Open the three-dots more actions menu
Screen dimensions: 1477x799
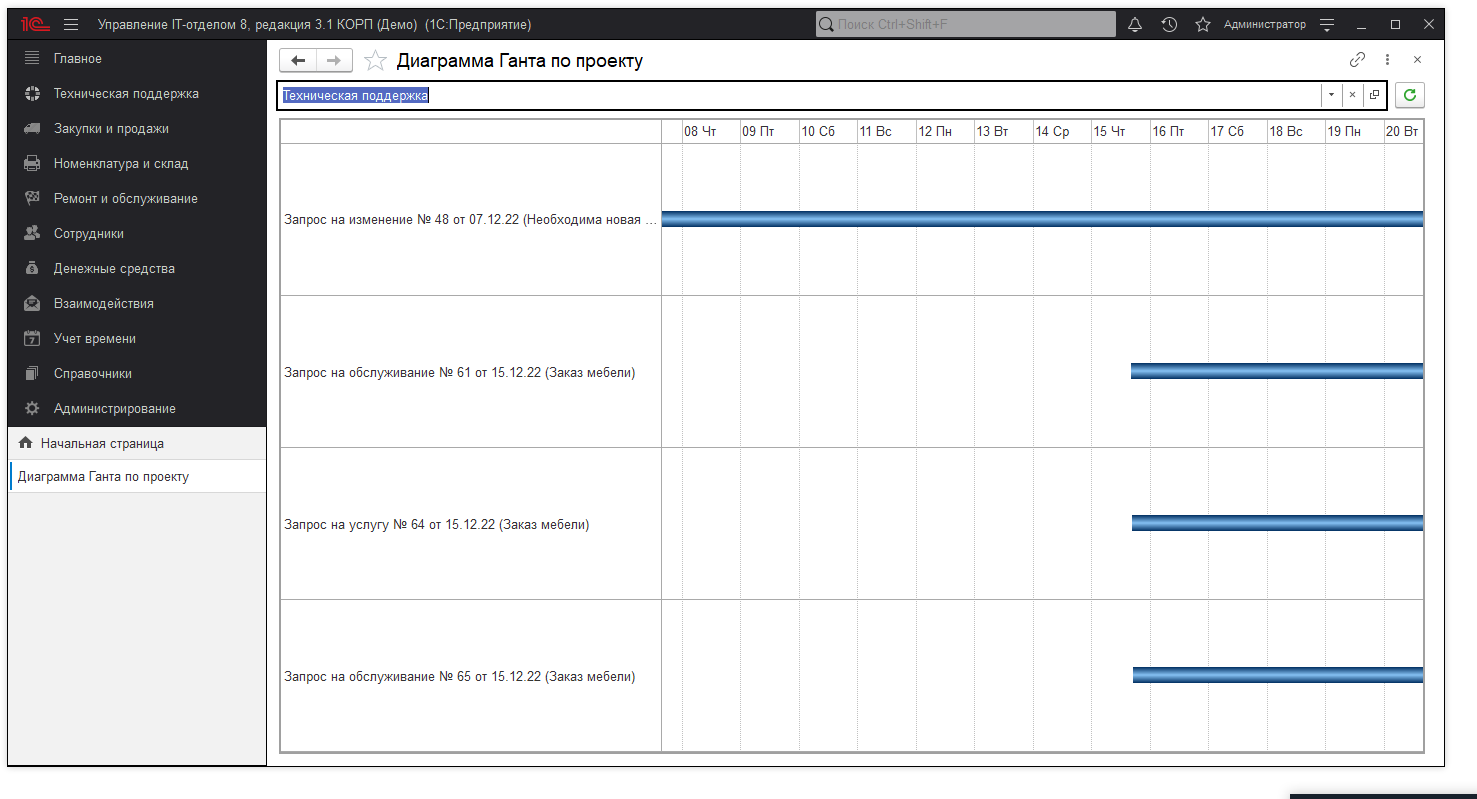[1388, 60]
